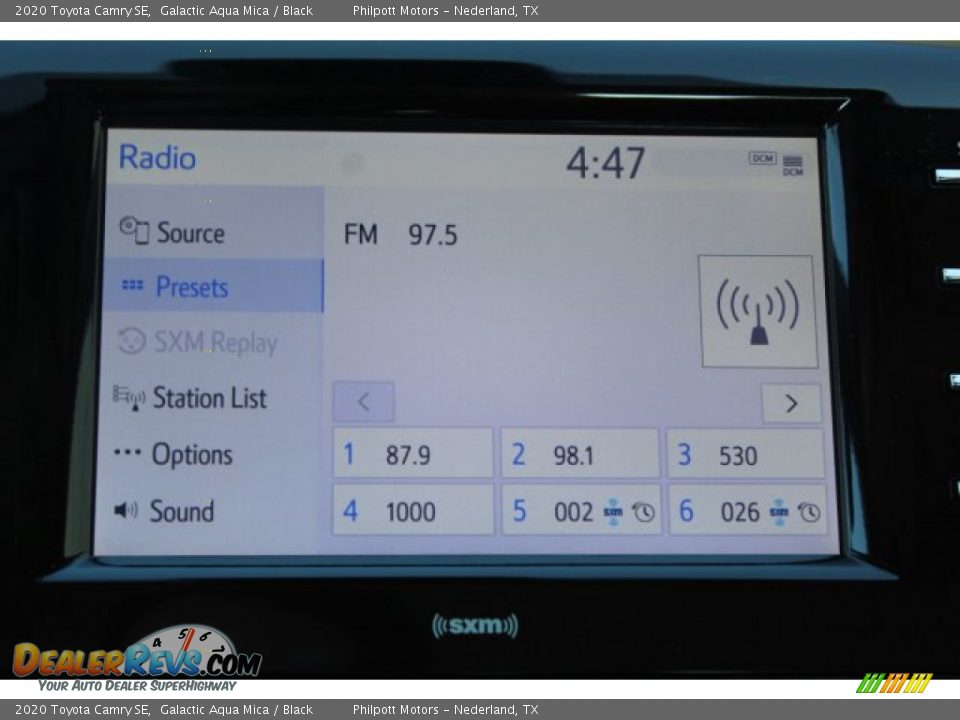Tap the SXM logo on preset 5

[613, 512]
